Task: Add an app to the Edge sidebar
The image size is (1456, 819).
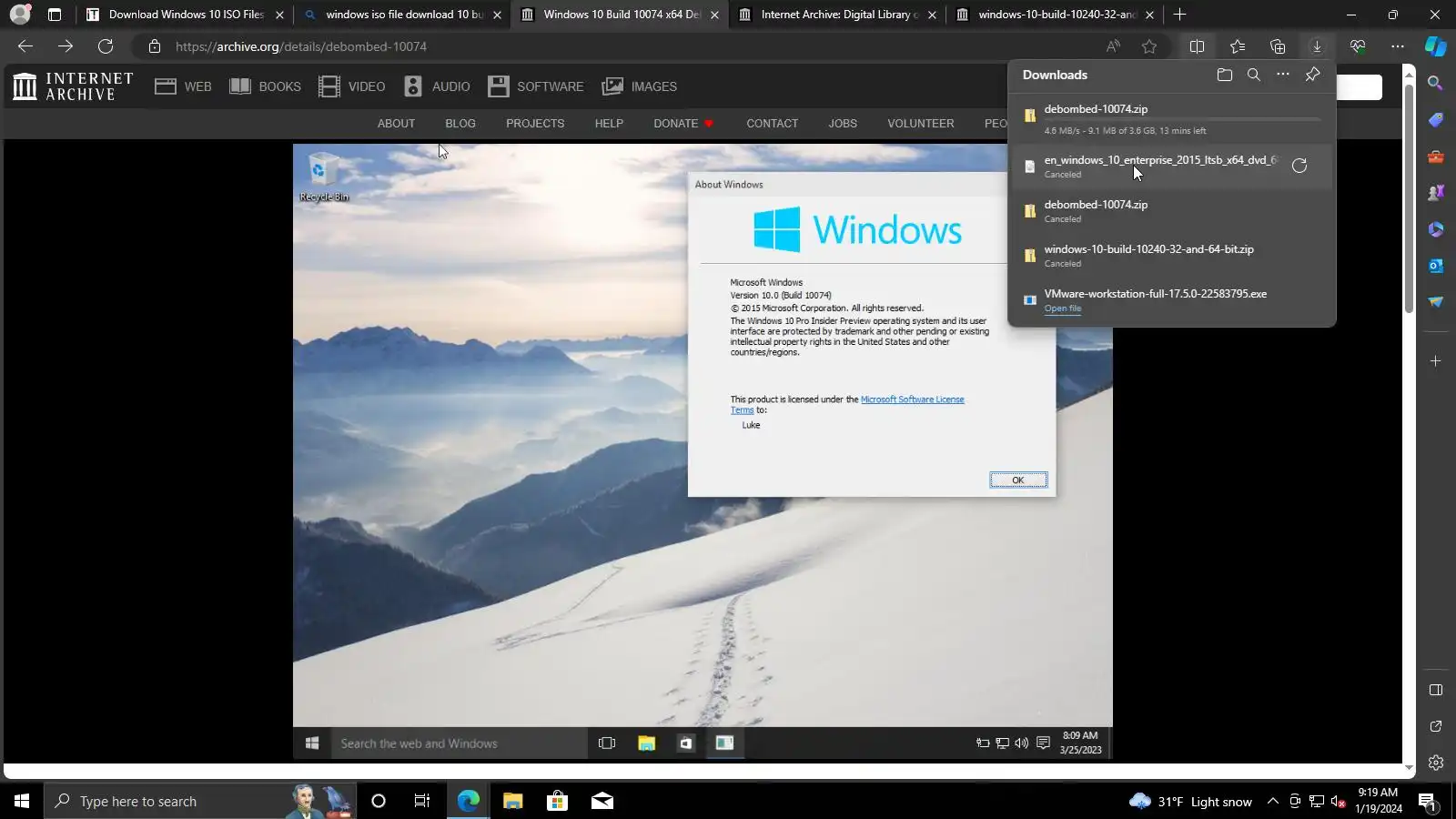Action: point(1436,361)
